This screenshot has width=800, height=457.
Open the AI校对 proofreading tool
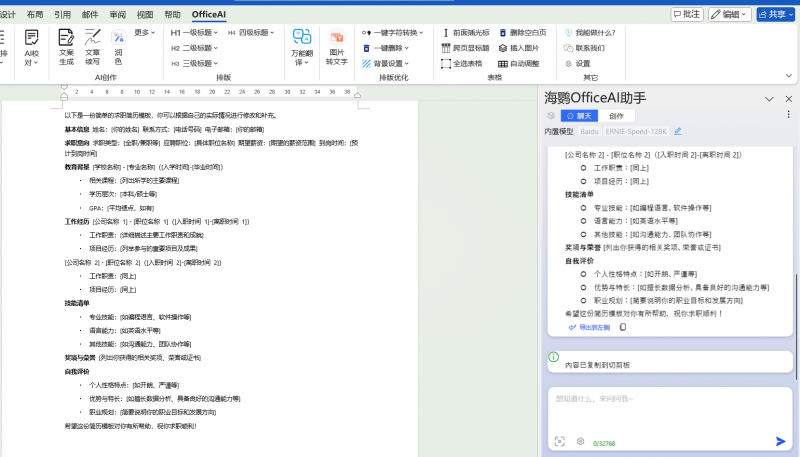pyautogui.click(x=31, y=47)
